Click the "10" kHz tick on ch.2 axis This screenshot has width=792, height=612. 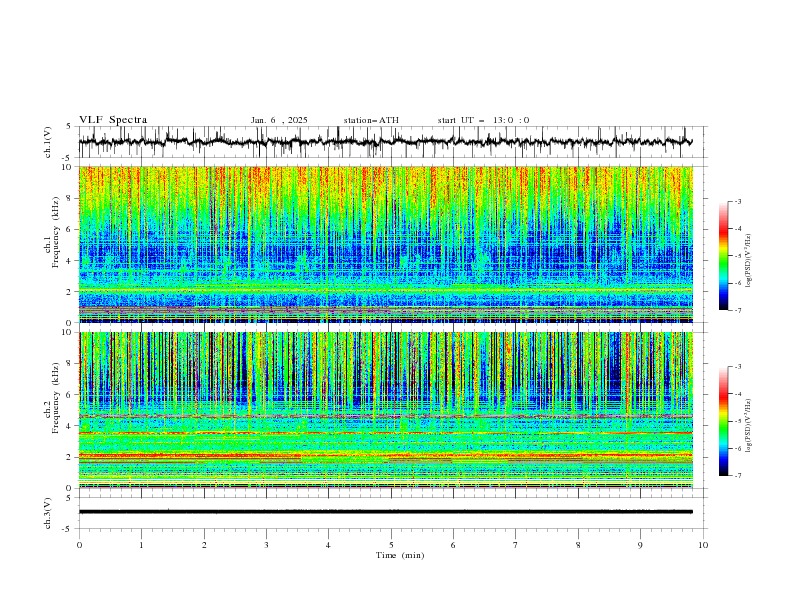coord(67,332)
